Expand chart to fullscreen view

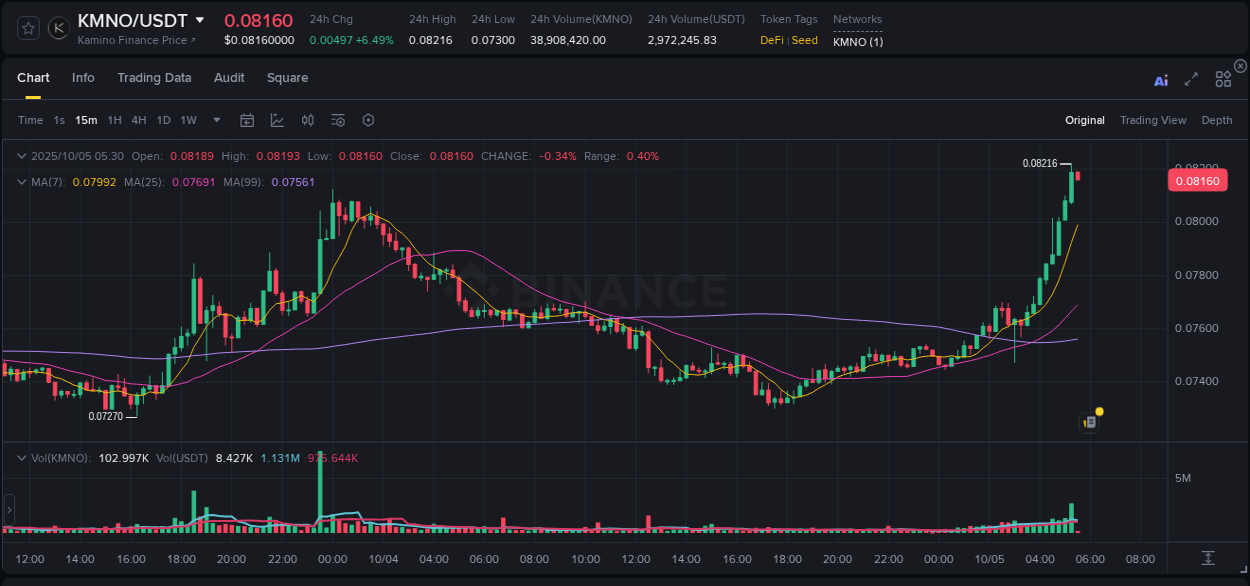[1191, 79]
